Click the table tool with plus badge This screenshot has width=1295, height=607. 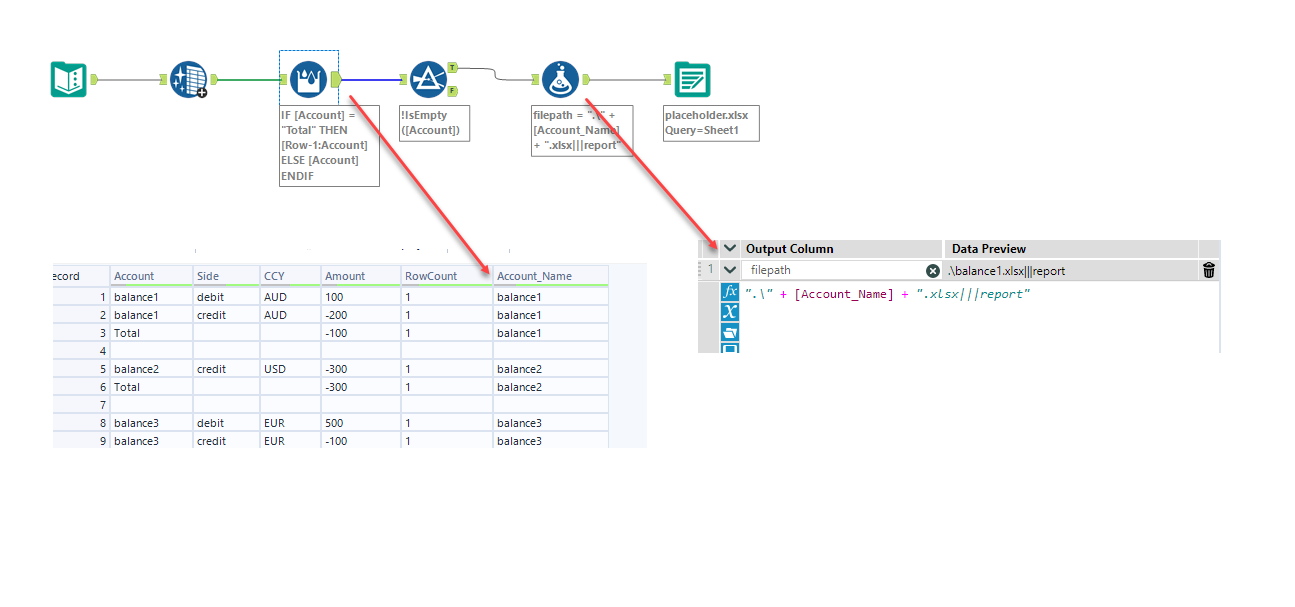point(189,79)
